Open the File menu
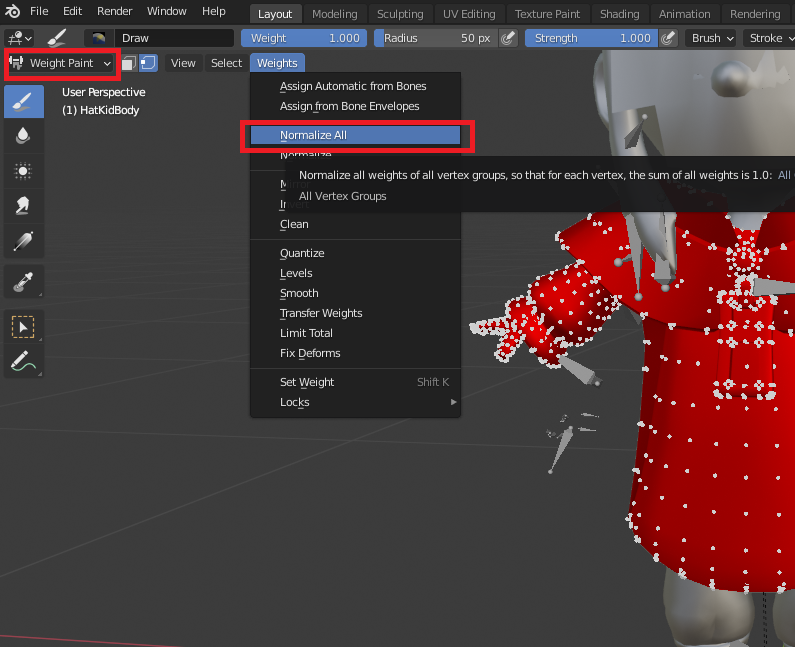 (39, 11)
